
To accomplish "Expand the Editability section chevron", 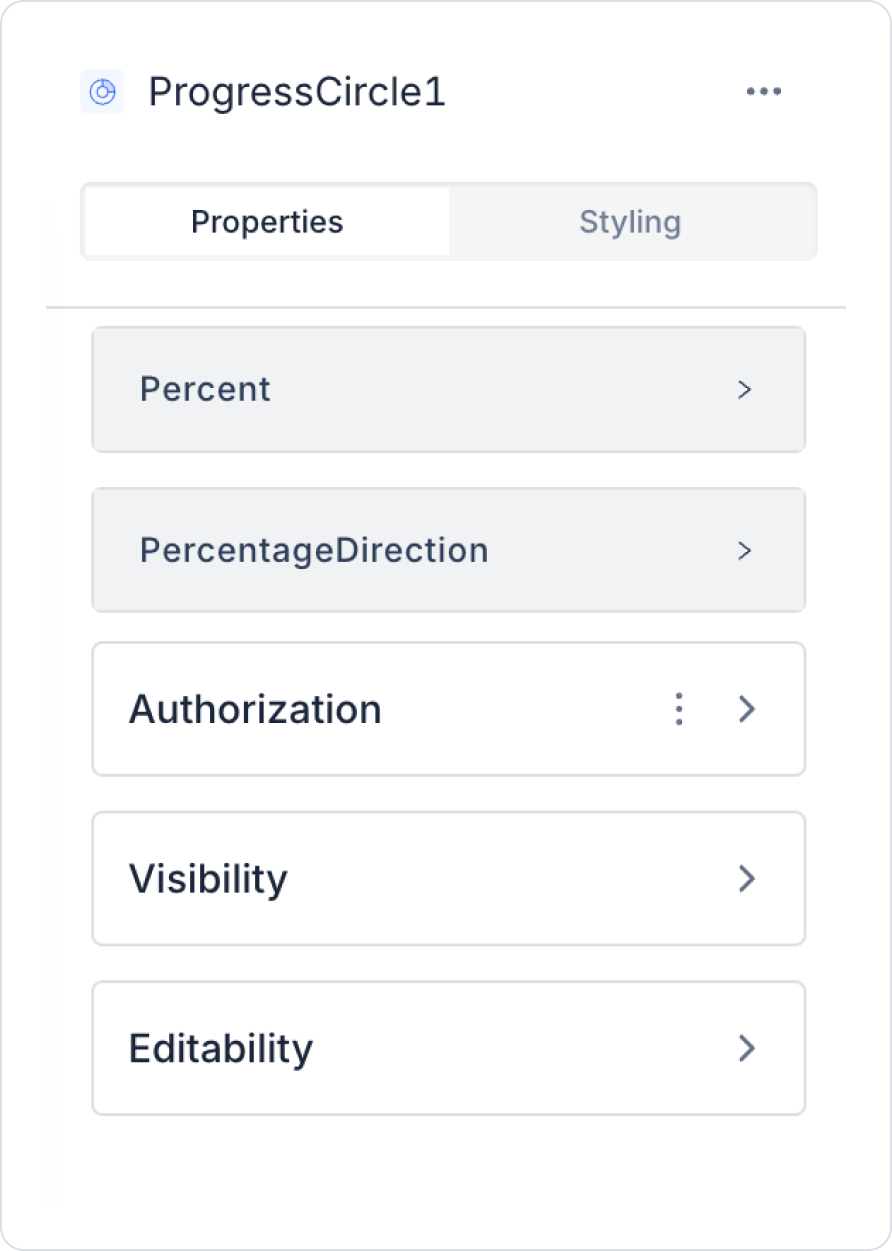I will (746, 1048).
